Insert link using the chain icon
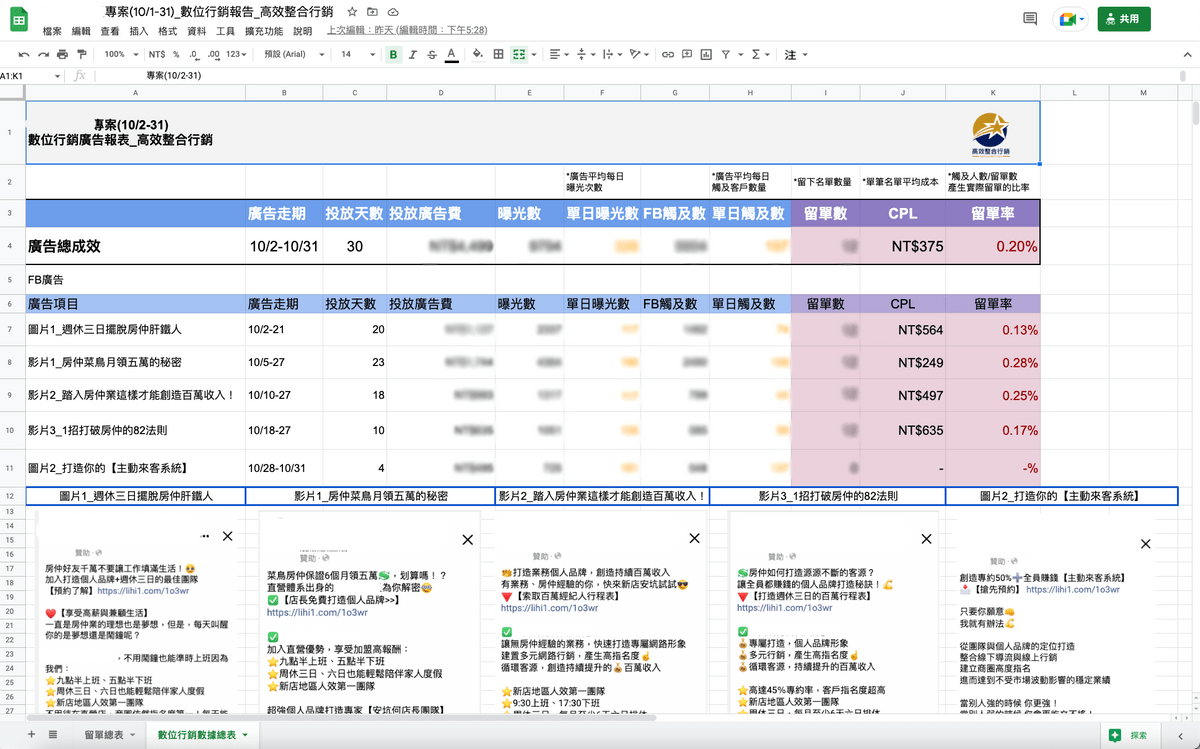The image size is (1200, 749). coord(669,54)
